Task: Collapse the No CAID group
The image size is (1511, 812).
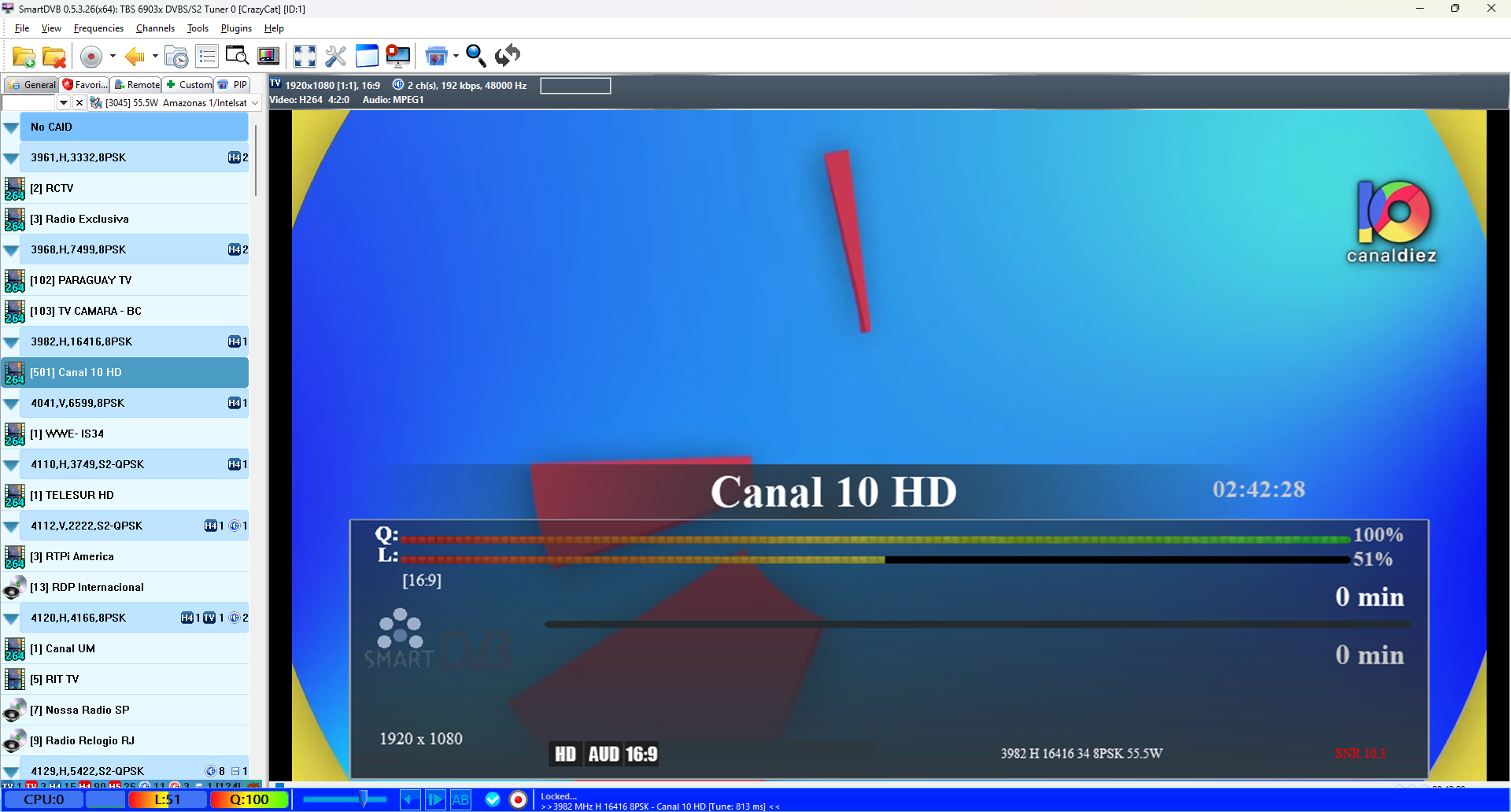Action: (x=11, y=127)
